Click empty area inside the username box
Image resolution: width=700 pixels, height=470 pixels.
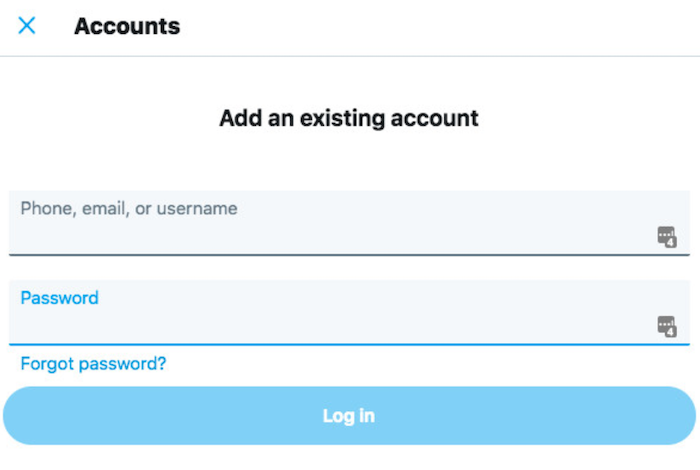click(357, 237)
